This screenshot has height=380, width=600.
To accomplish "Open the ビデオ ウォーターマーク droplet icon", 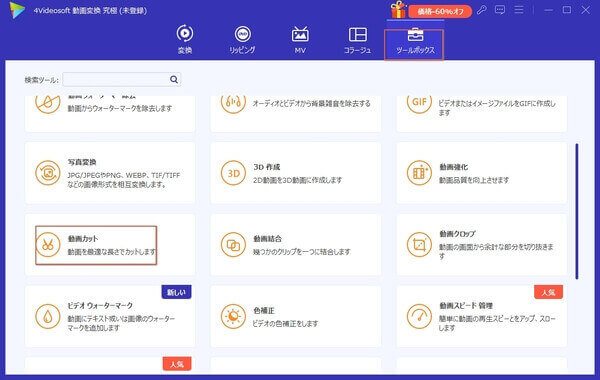I will [48, 316].
